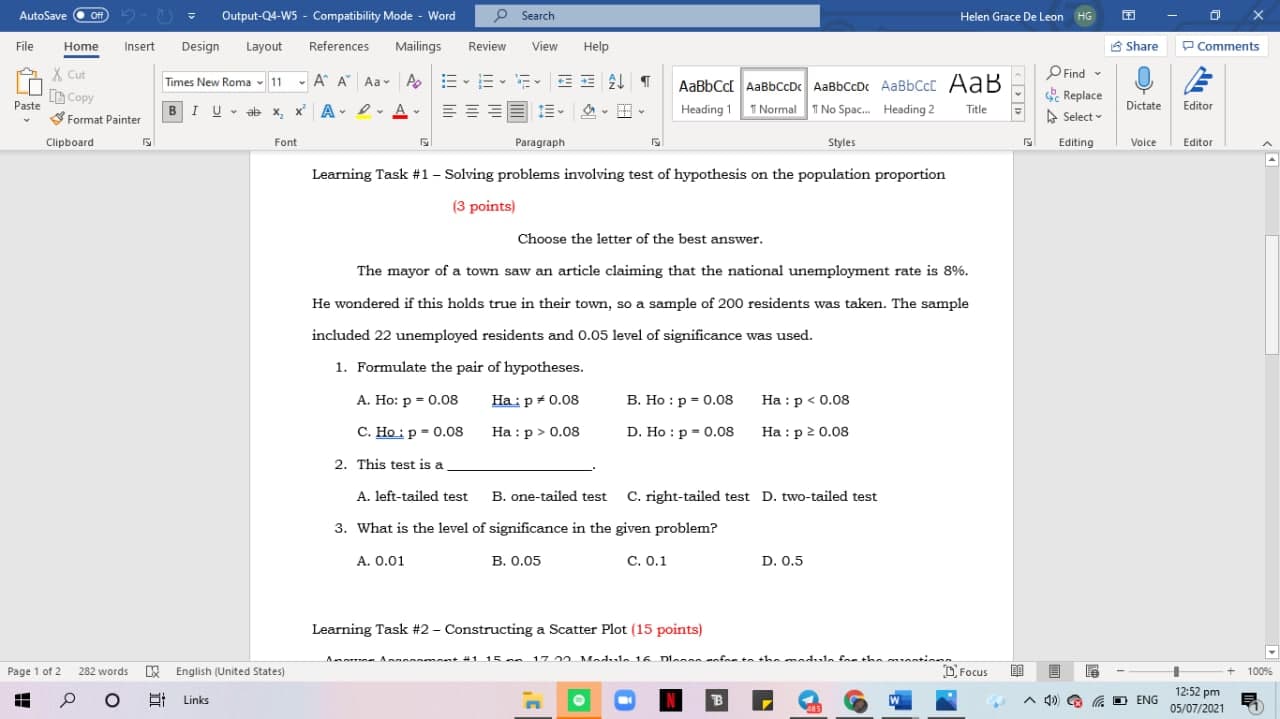Click the Search box in the title bar
The height and width of the screenshot is (719, 1280).
[x=645, y=15]
